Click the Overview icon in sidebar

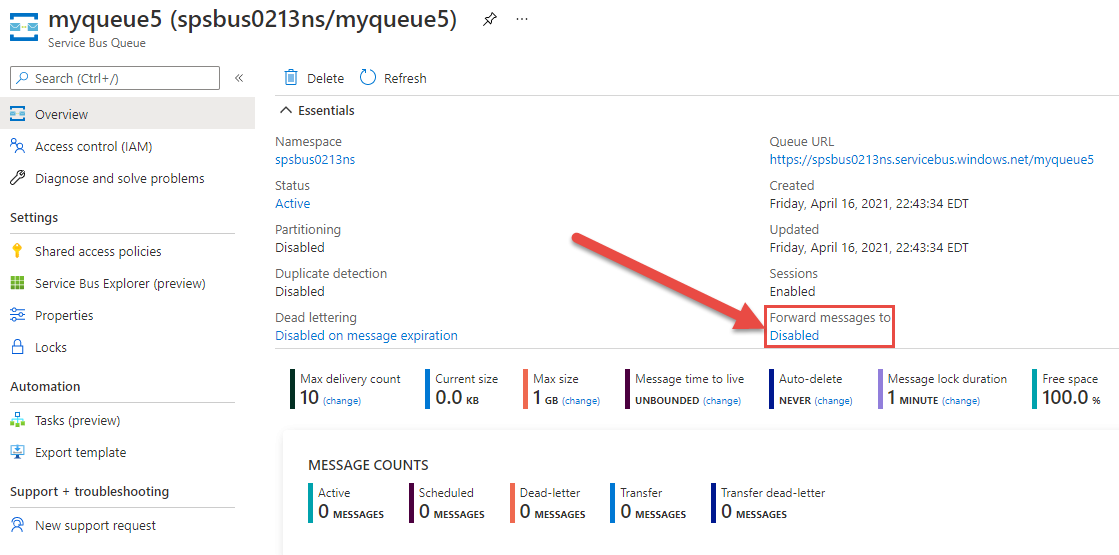pyautogui.click(x=18, y=114)
